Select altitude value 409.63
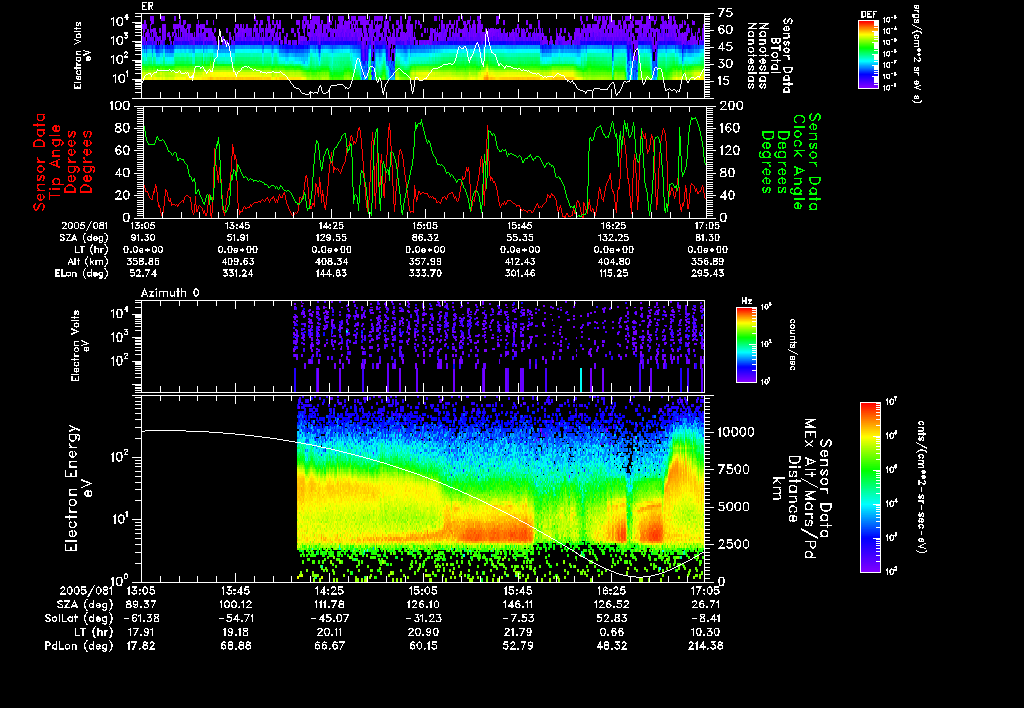The height and width of the screenshot is (708, 1024). point(238,262)
